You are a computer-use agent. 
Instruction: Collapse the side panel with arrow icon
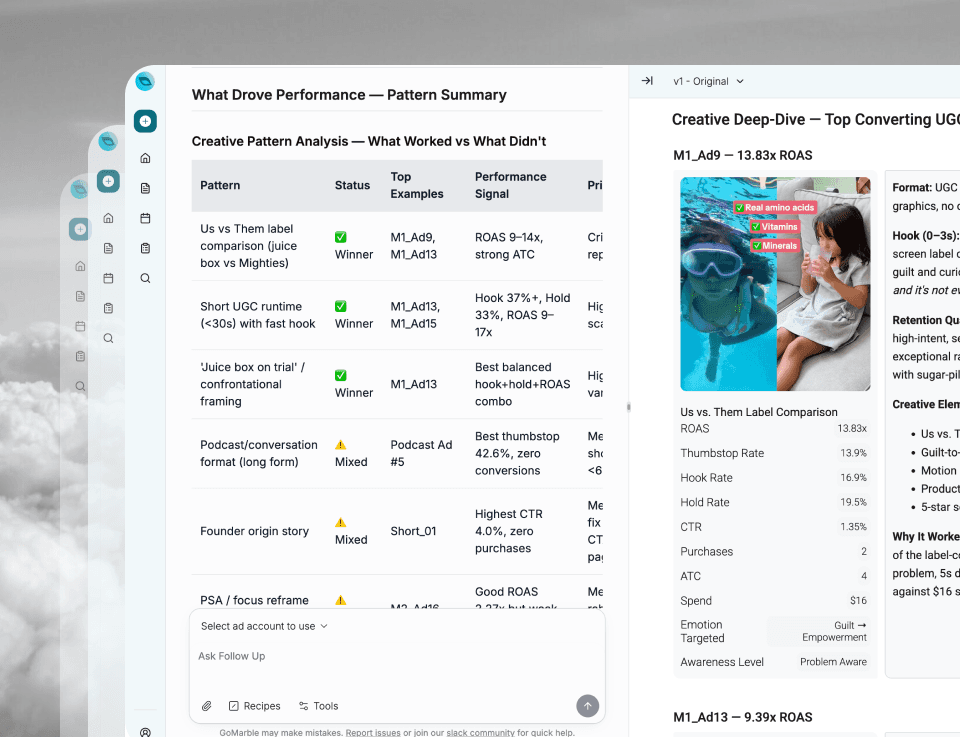coord(647,81)
